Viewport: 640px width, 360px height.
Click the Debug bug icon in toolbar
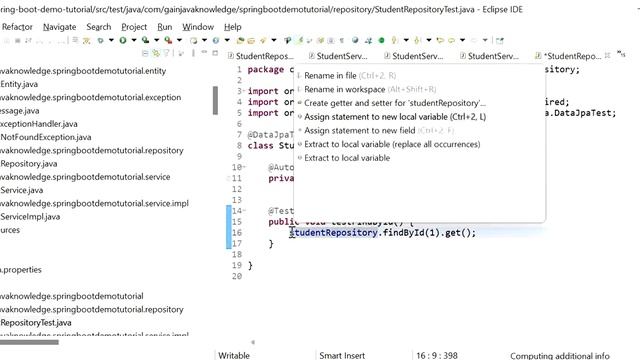tap(100, 40)
